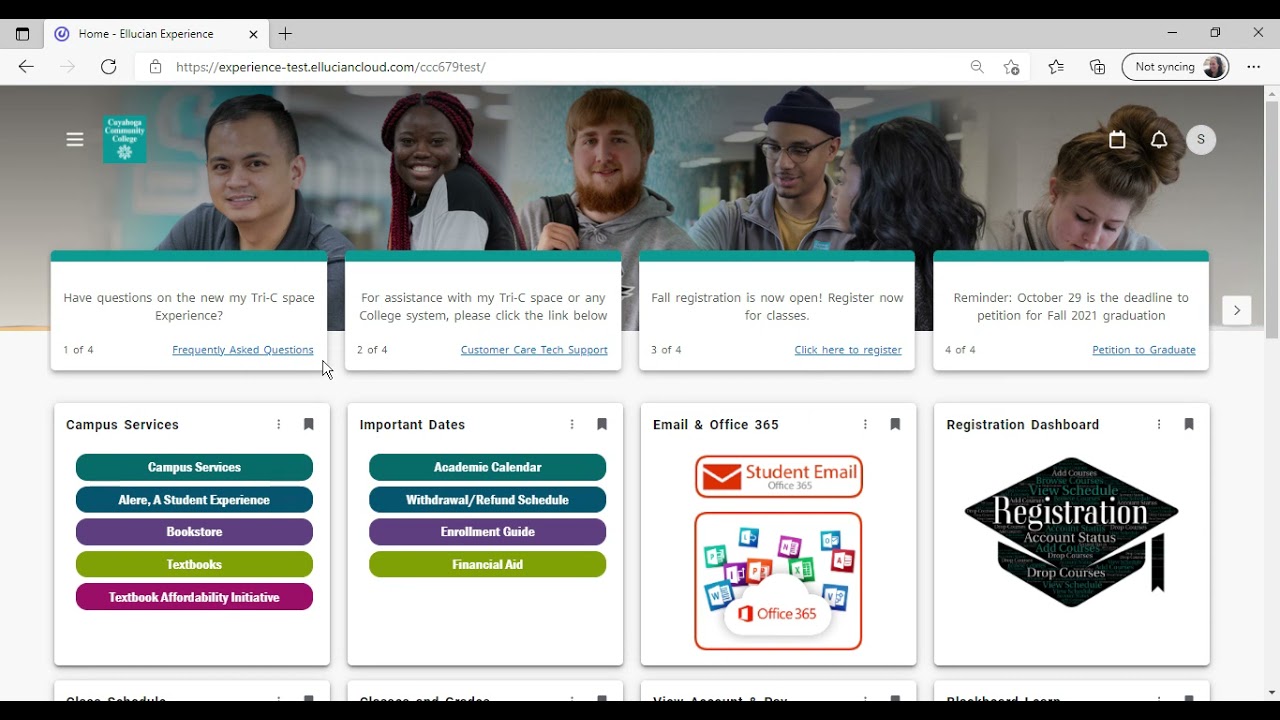Viewport: 1280px width, 720px height.
Task: Follow Click here to register link
Action: pyautogui.click(x=848, y=350)
